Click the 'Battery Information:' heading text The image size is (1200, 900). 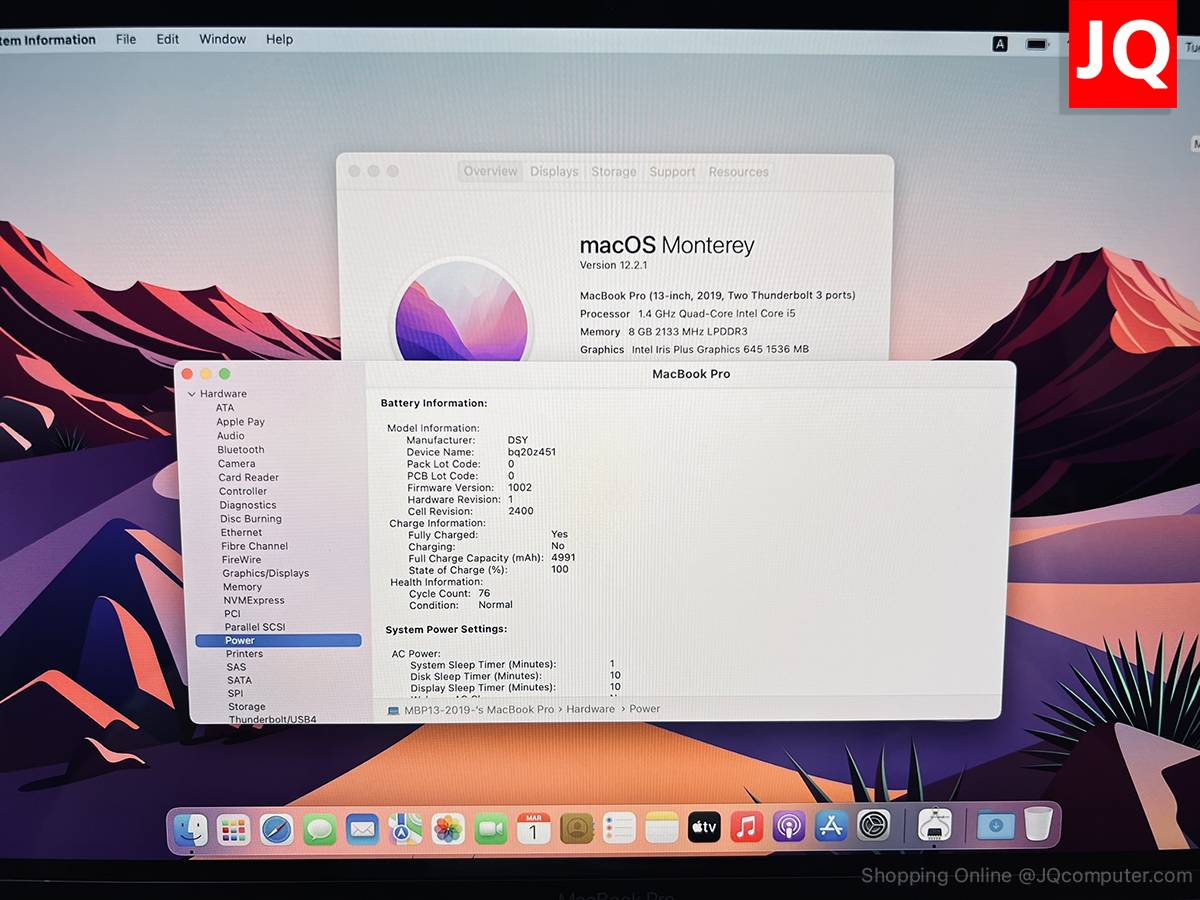(434, 403)
